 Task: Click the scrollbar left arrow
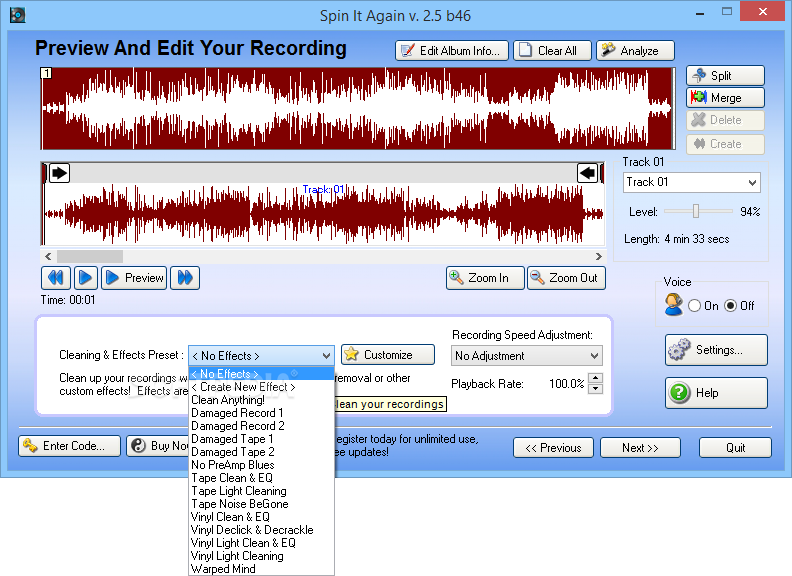tap(48, 256)
